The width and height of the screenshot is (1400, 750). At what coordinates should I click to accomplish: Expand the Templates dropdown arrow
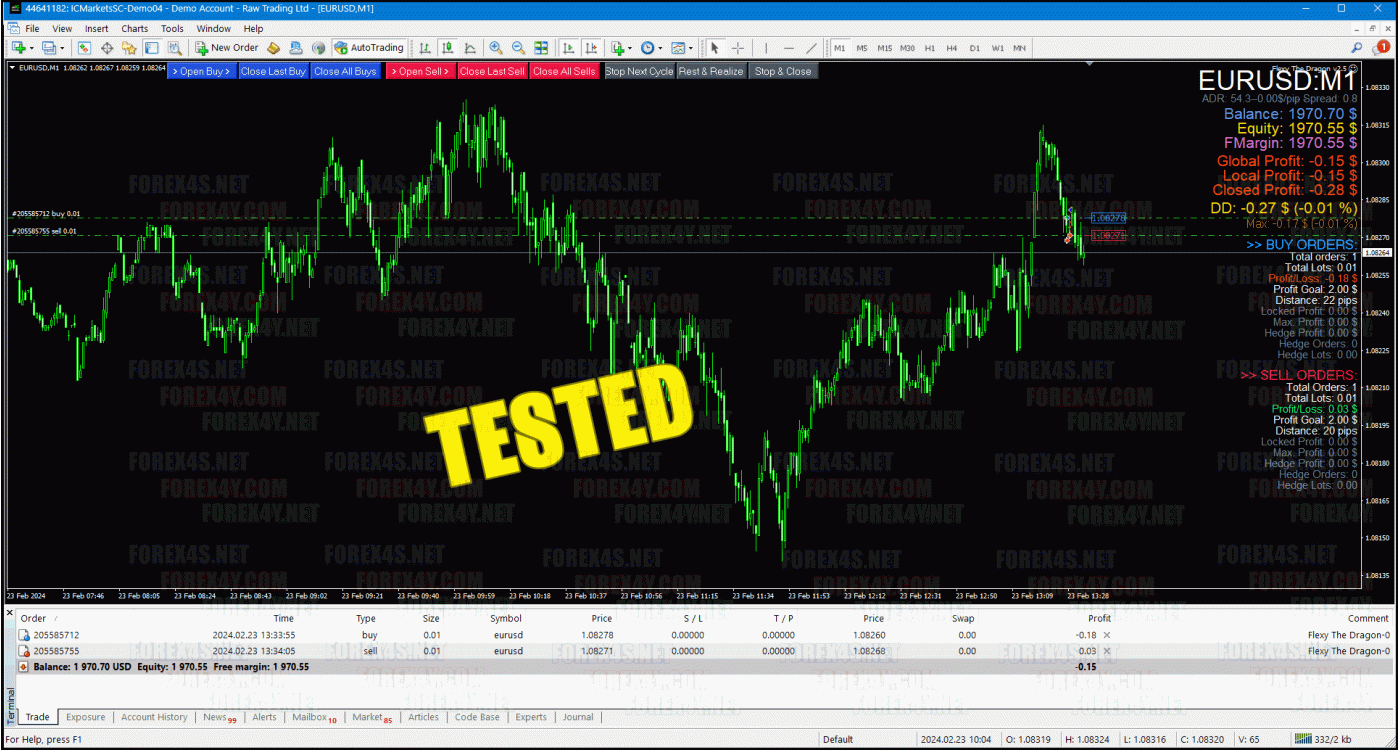(691, 48)
